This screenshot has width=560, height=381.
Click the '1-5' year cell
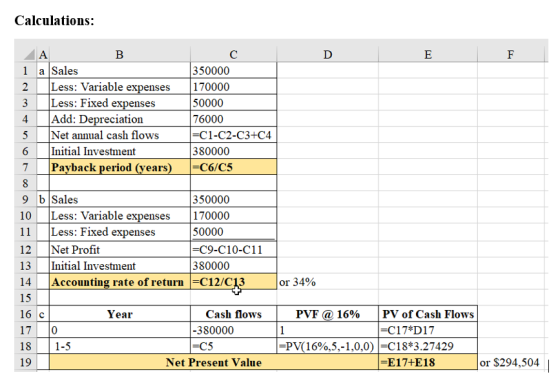pos(120,346)
